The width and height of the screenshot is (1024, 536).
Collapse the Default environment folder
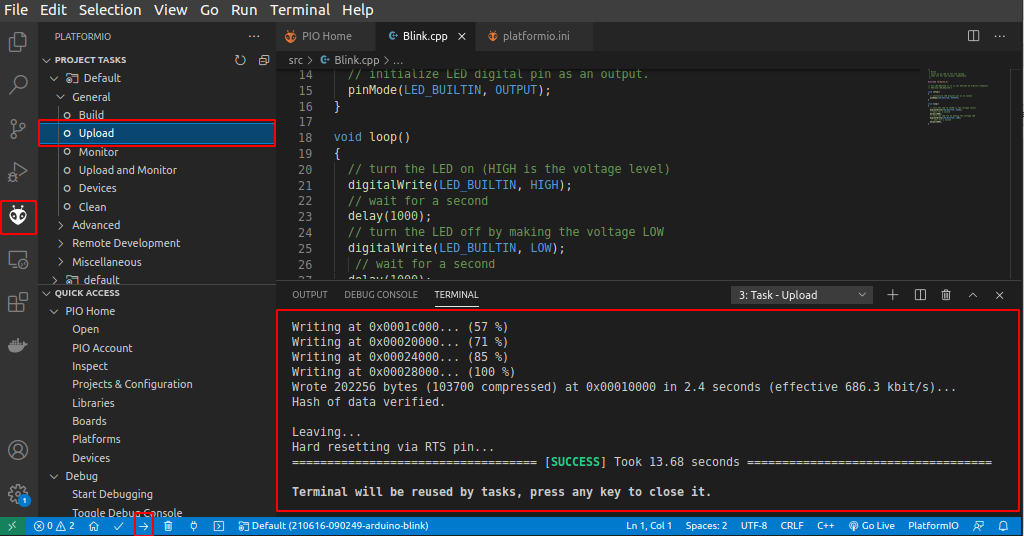click(54, 78)
